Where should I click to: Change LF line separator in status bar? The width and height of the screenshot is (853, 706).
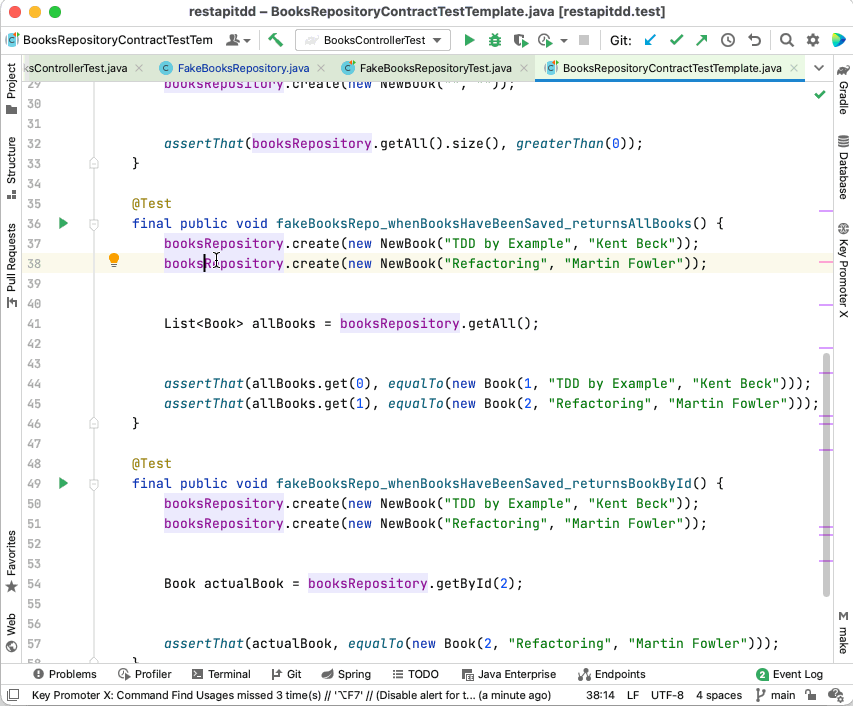pos(633,695)
